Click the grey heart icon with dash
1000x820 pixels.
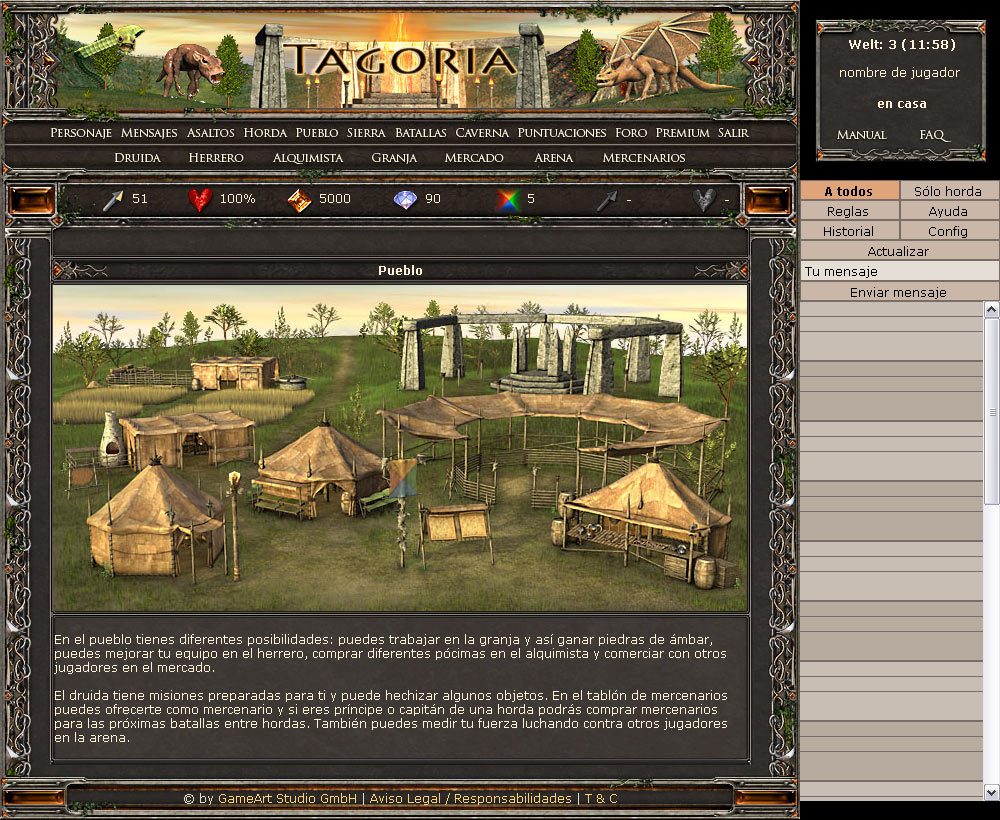click(704, 200)
